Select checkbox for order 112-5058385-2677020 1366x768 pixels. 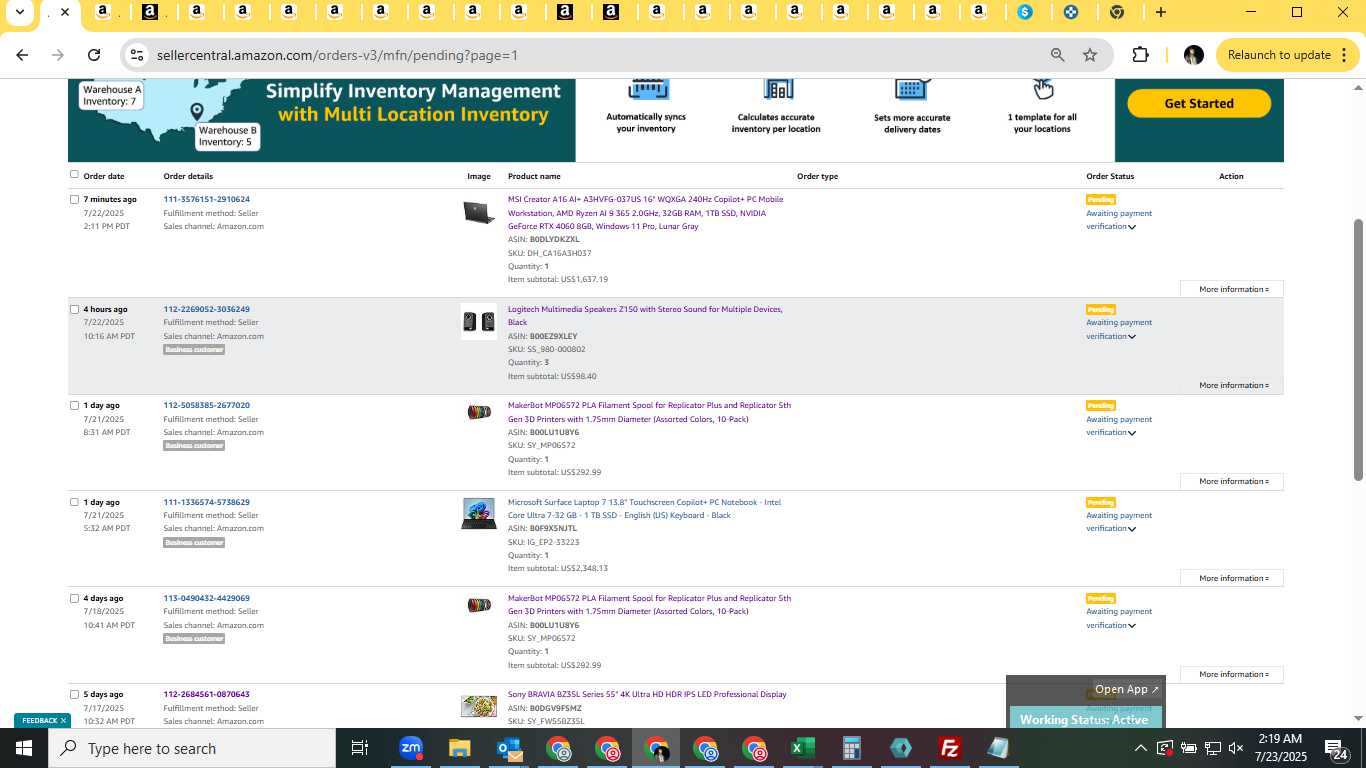74,405
